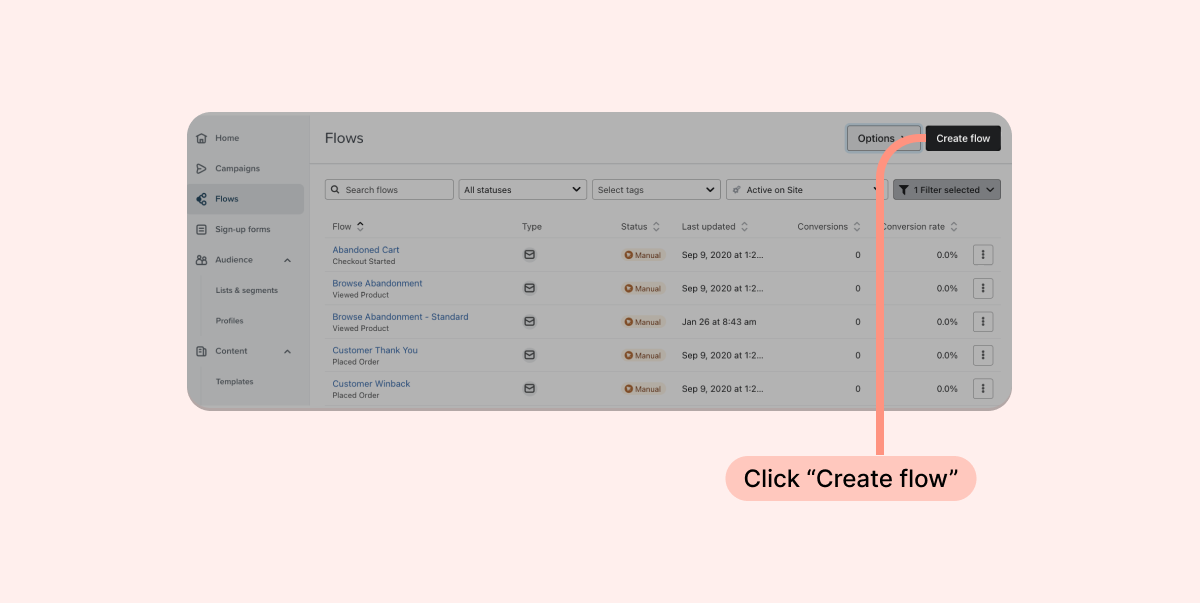Screen dimensions: 1200x603
Task: Open the Customer Winback flow link
Action: pyautogui.click(x=371, y=384)
